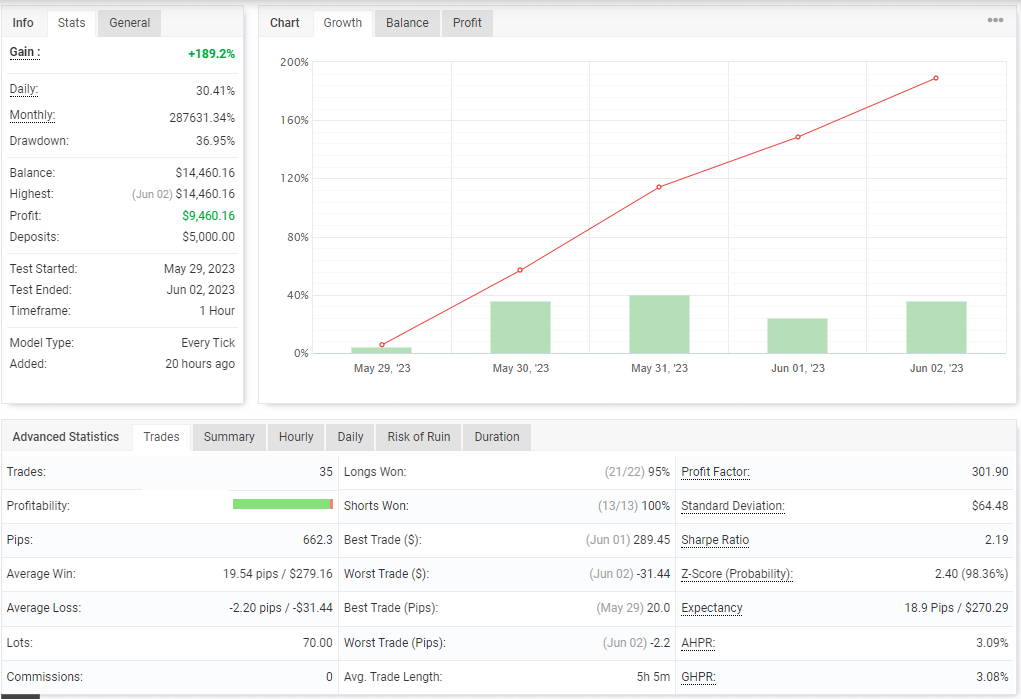
Task: Click the Every Tick model type value
Action: (x=208, y=343)
